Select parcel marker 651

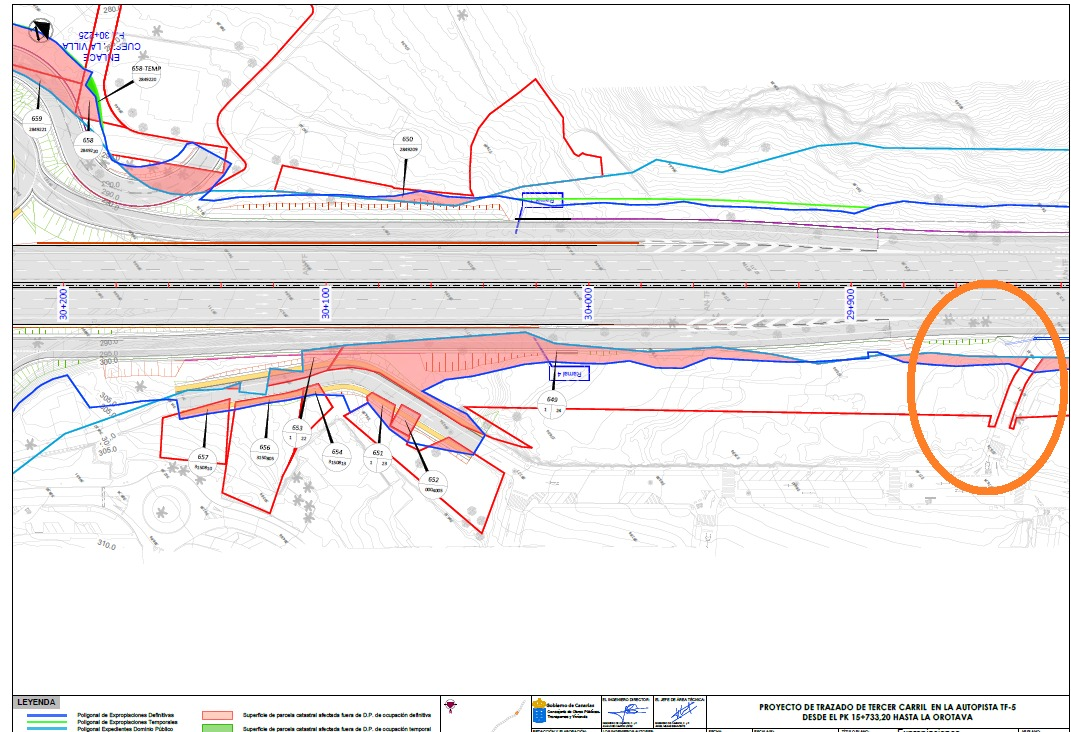[x=378, y=458]
